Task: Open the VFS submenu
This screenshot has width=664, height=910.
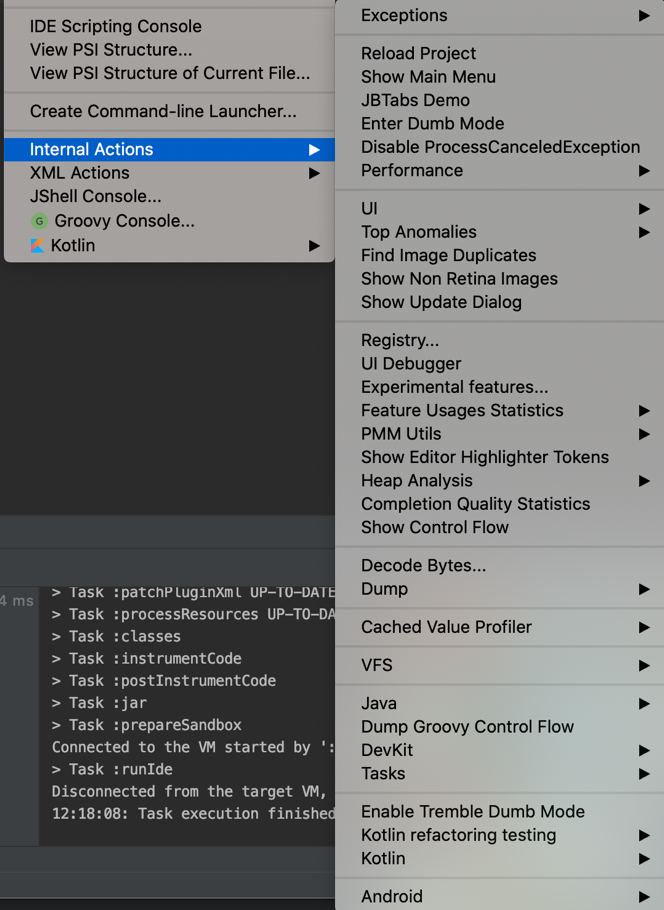Action: 644,665
